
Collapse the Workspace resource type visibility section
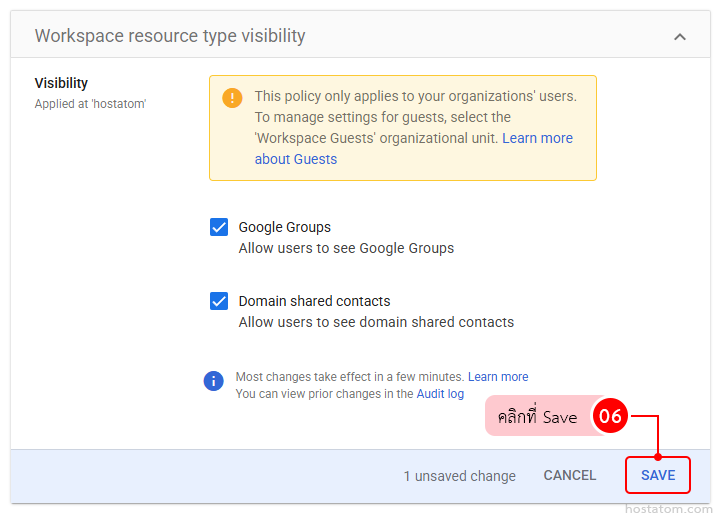point(680,37)
